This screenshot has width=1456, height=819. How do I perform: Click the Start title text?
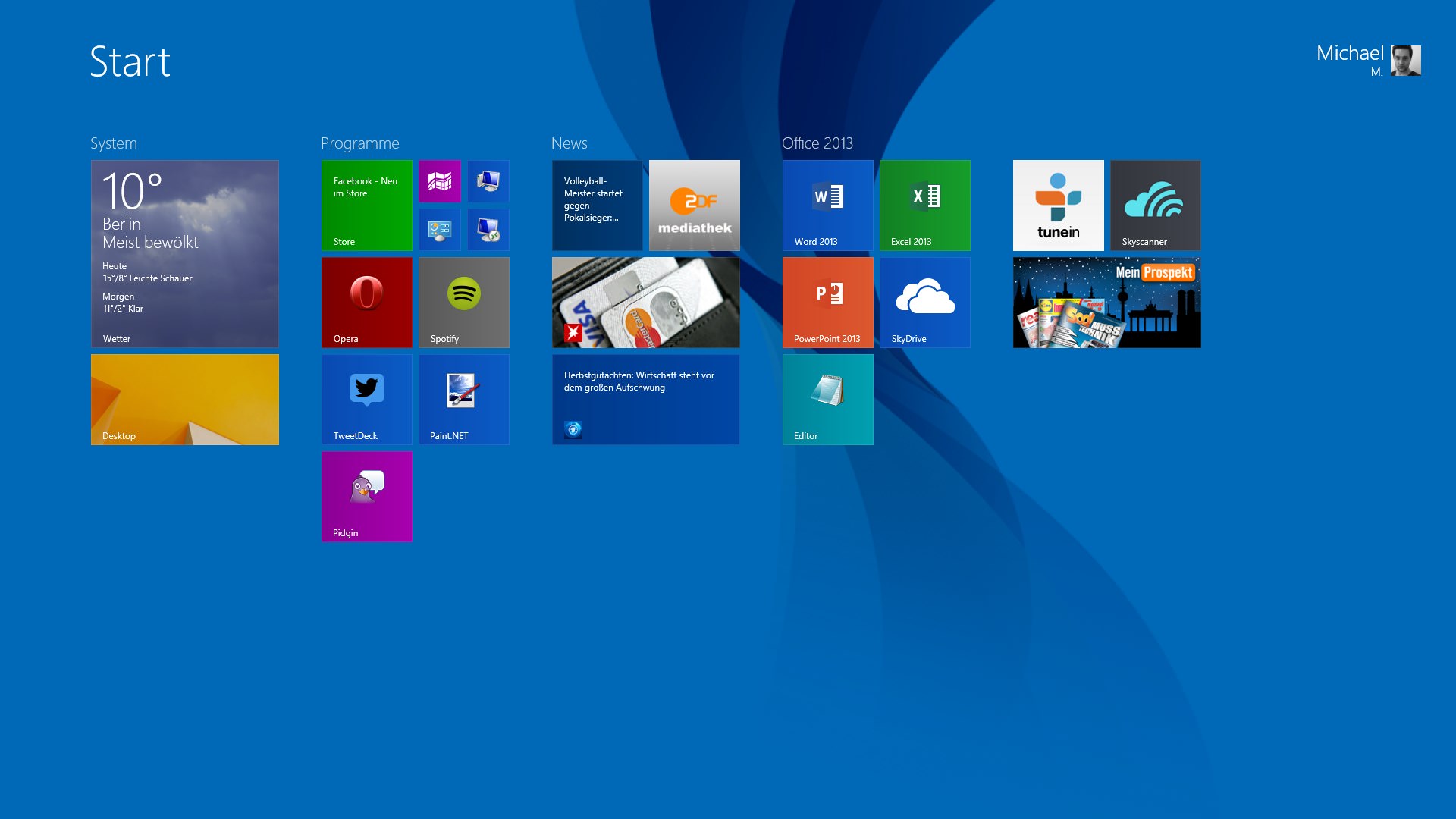point(130,61)
